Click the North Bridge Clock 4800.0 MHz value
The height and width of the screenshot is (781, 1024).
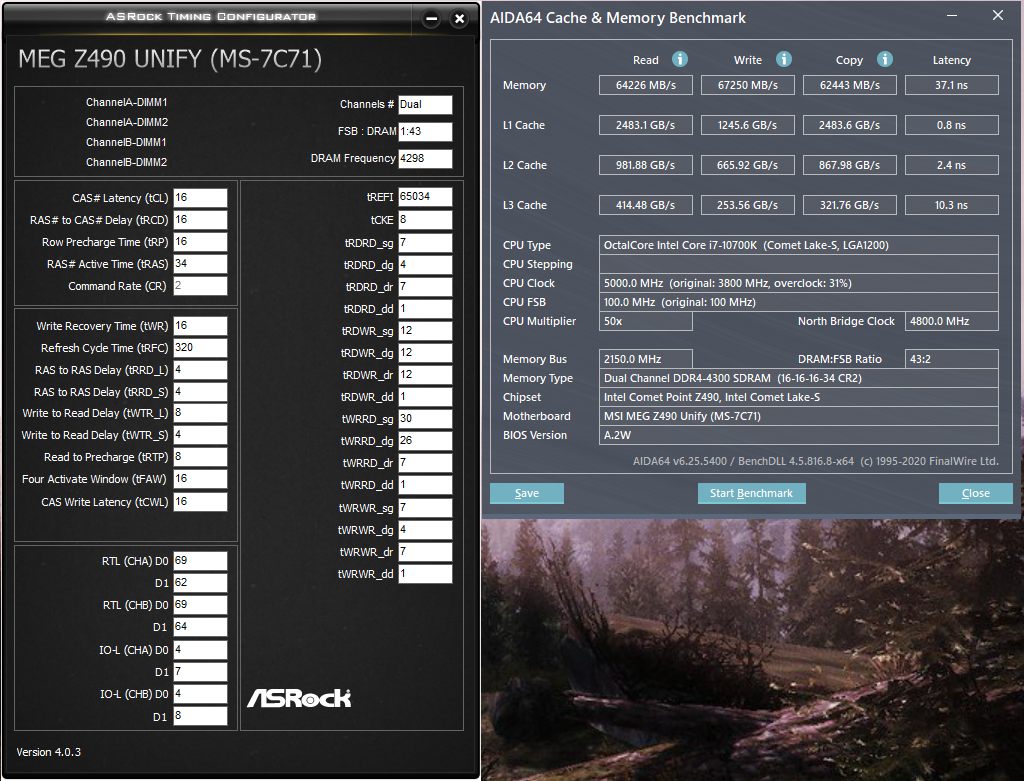point(952,321)
